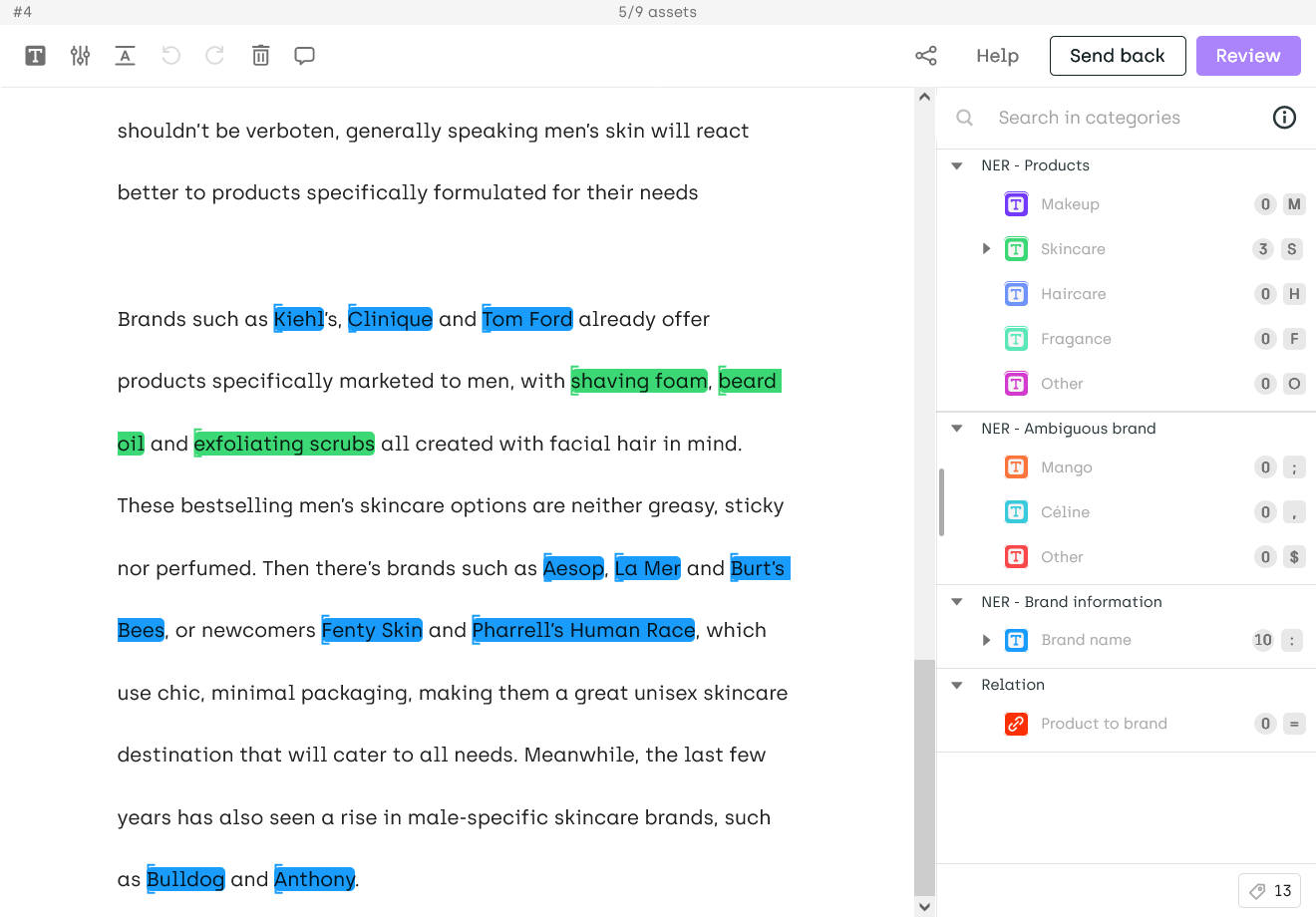This screenshot has width=1316, height=917.
Task: Collapse the NER - Products section
Action: (x=957, y=165)
